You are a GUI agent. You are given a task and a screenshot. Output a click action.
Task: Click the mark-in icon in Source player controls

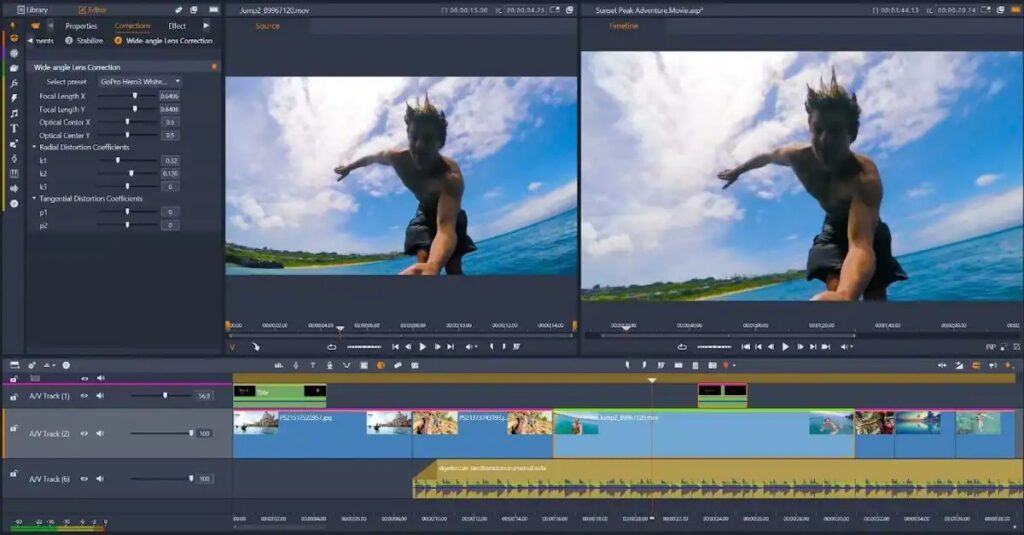491,347
